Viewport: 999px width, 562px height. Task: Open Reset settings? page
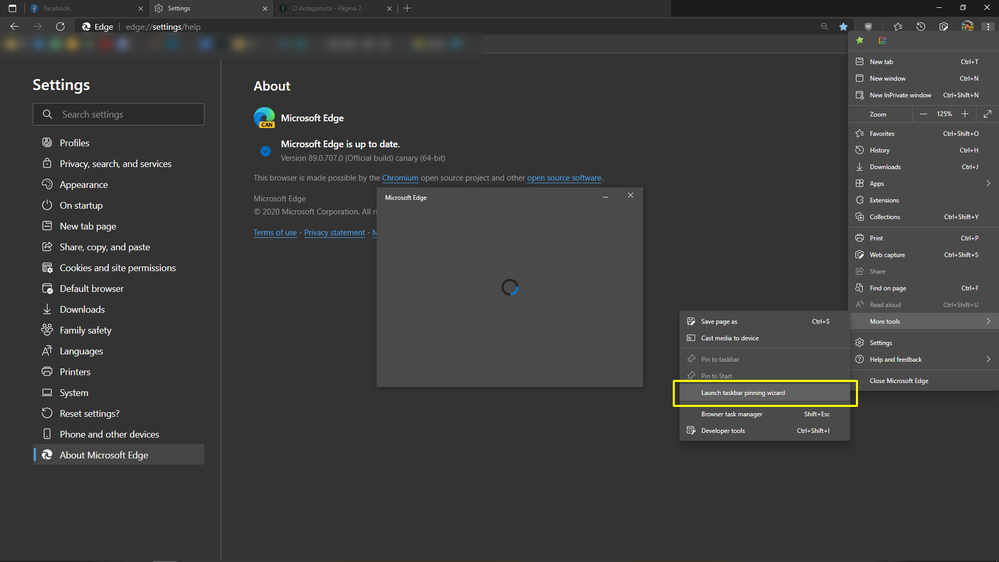point(119,414)
